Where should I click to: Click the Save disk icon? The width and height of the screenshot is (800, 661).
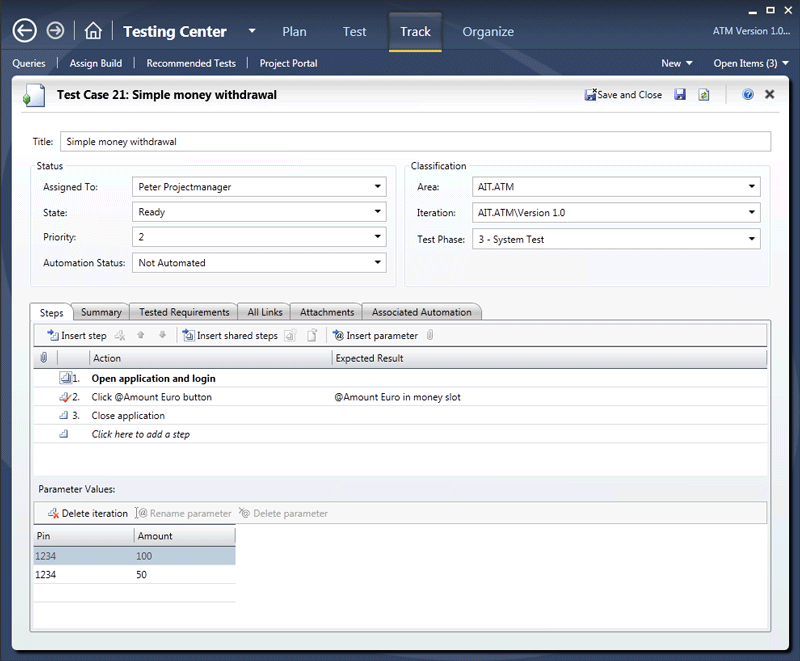[x=680, y=95]
